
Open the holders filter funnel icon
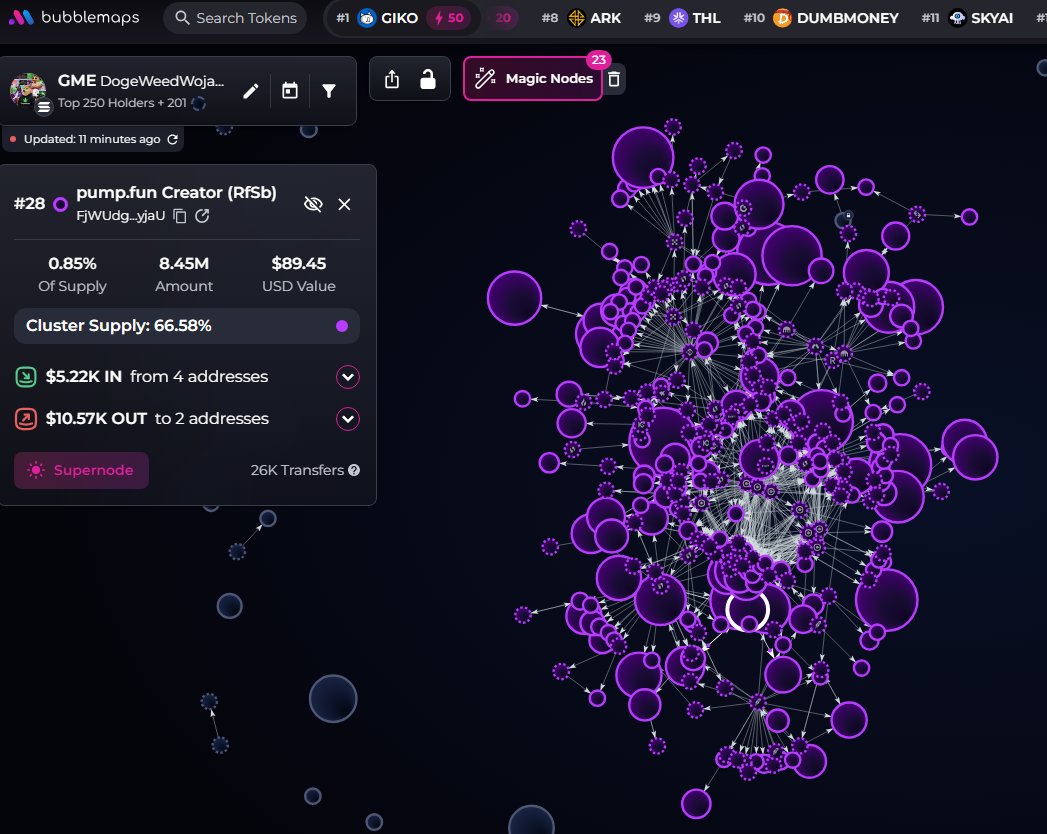tap(329, 91)
